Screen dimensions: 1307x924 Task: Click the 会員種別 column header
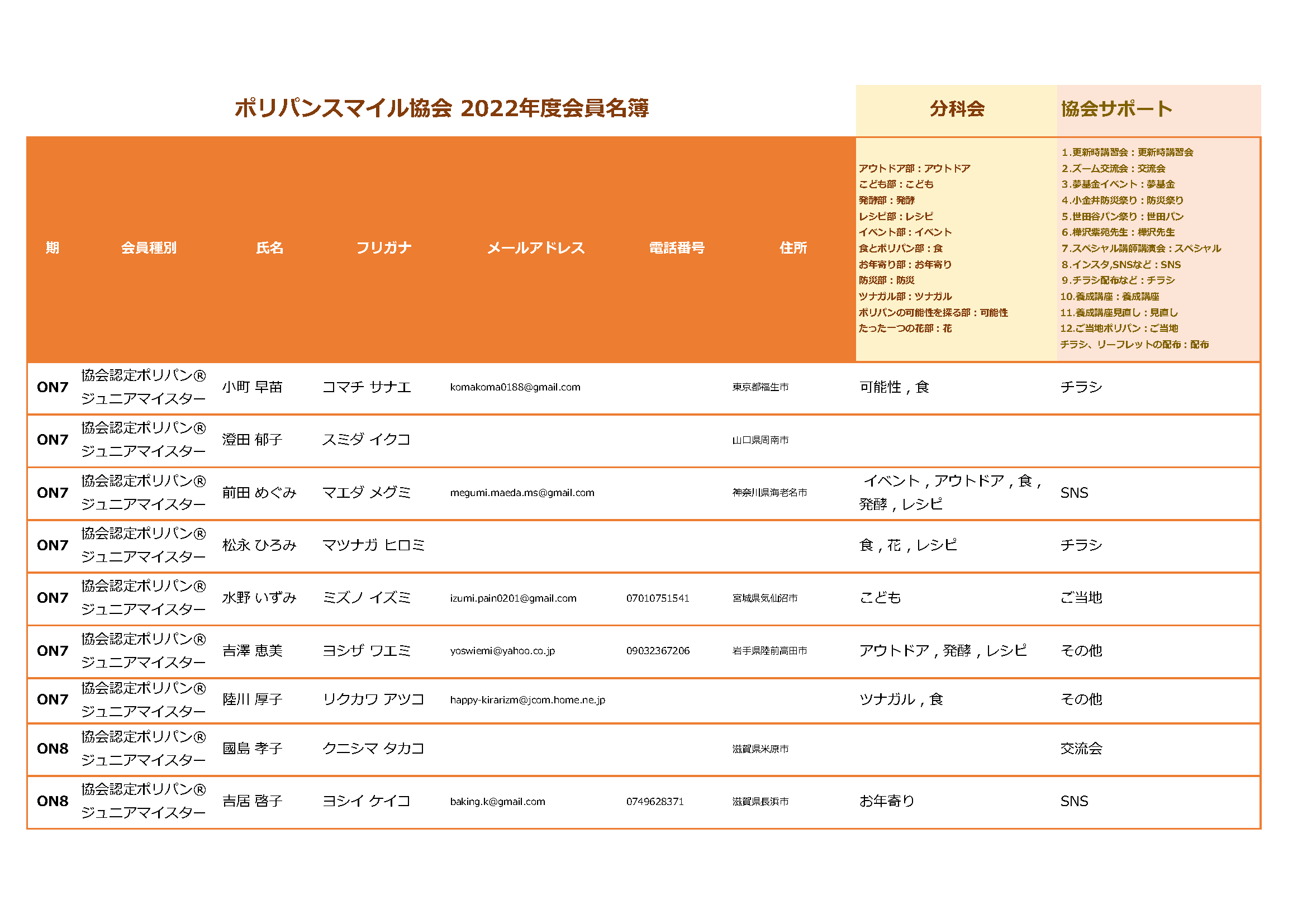click(149, 247)
